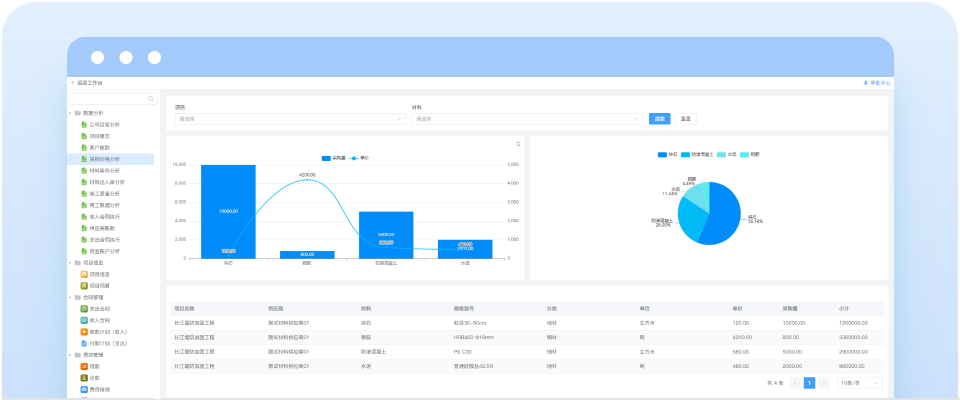Toggle the 采购量 series in bar legend
960x400 pixels.
[334, 158]
